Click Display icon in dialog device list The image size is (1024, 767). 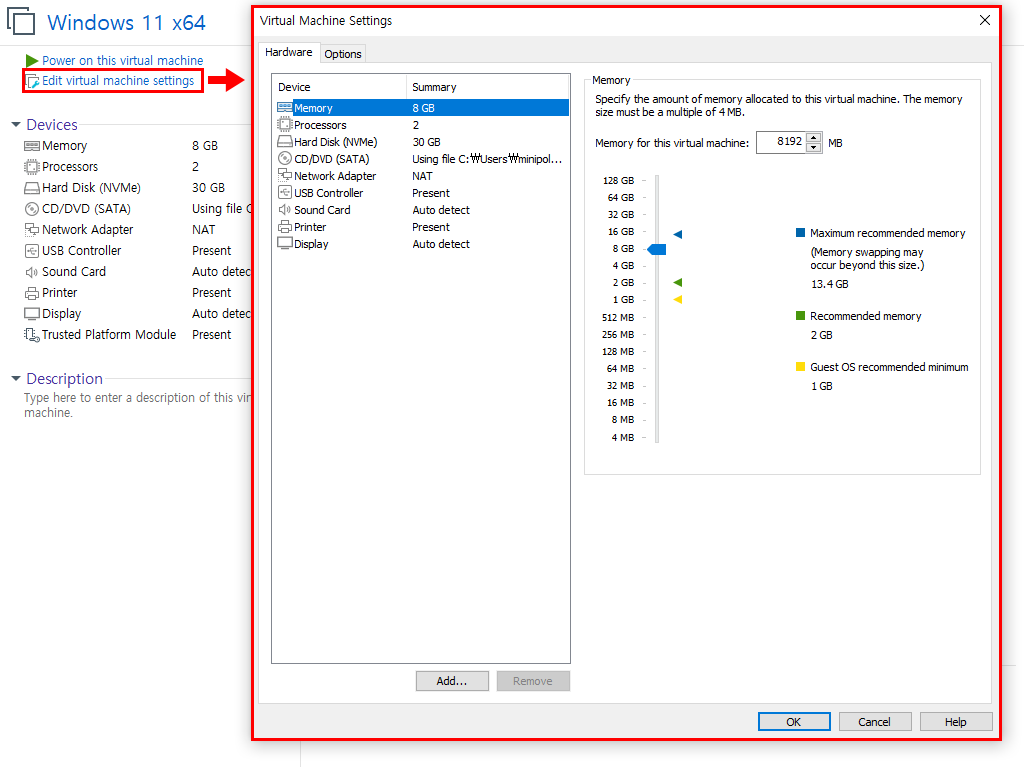coord(285,243)
